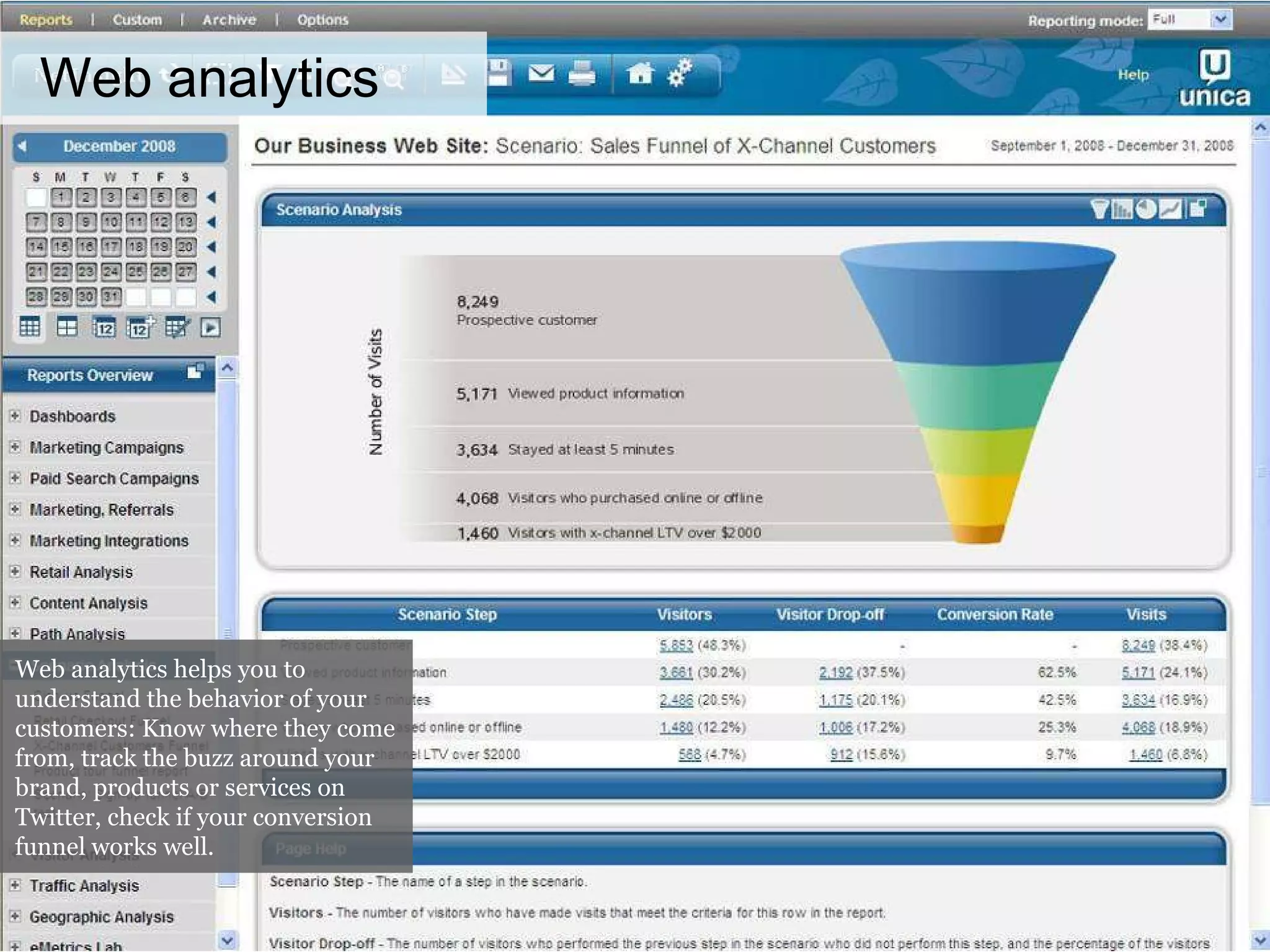Screen dimensions: 1270x952
Task: Go to previous month with calendar arrow
Action: pos(23,146)
